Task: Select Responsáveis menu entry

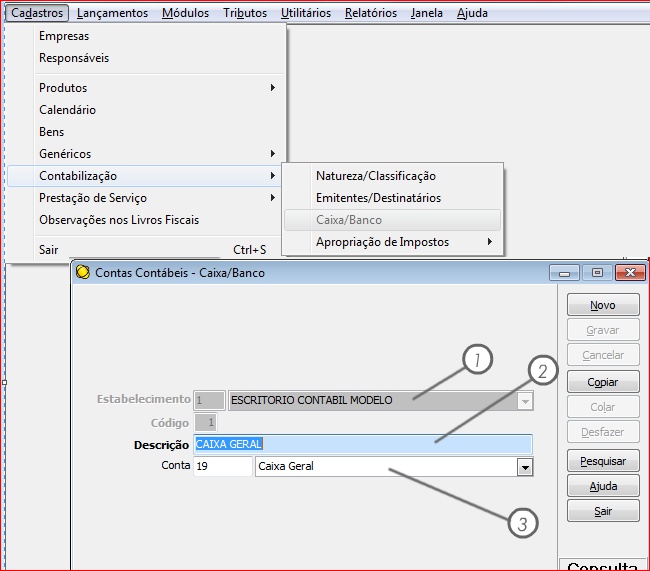Action: pyautogui.click(x=146, y=58)
